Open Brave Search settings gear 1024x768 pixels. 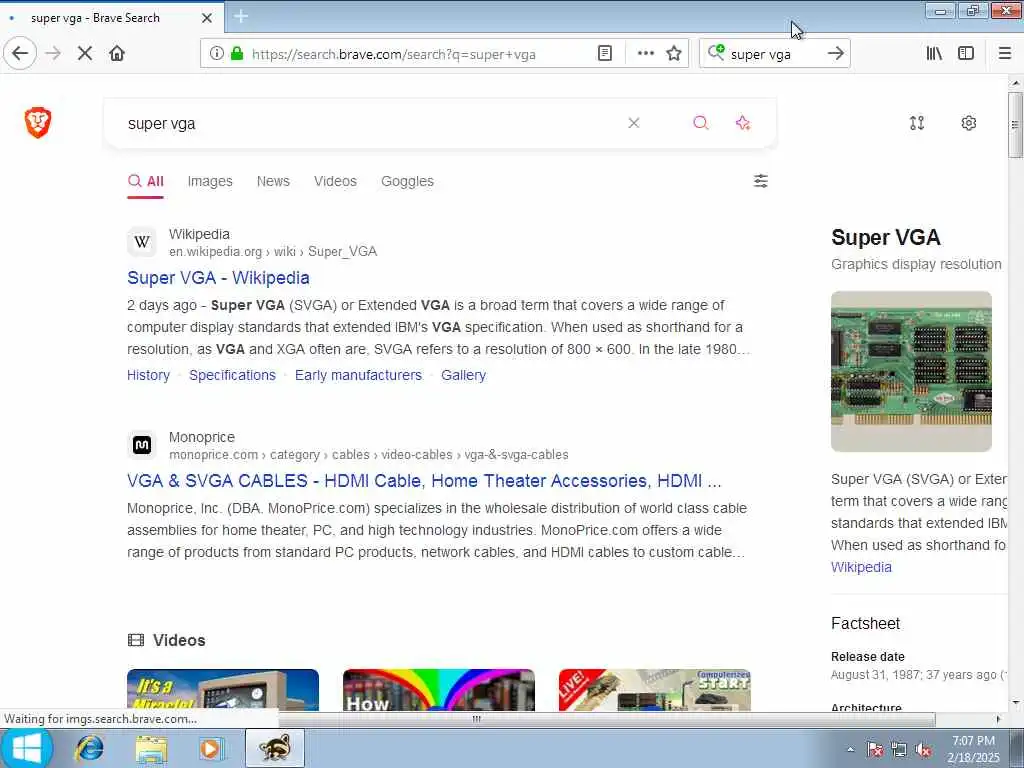click(x=968, y=123)
